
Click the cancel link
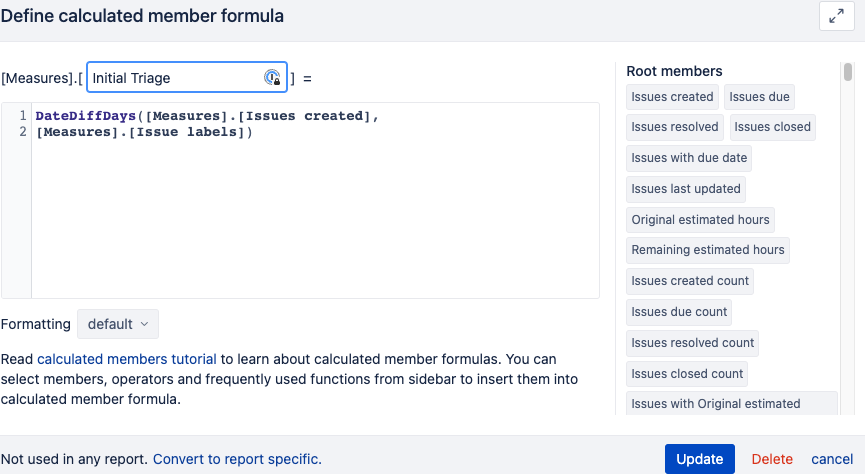[x=832, y=459]
